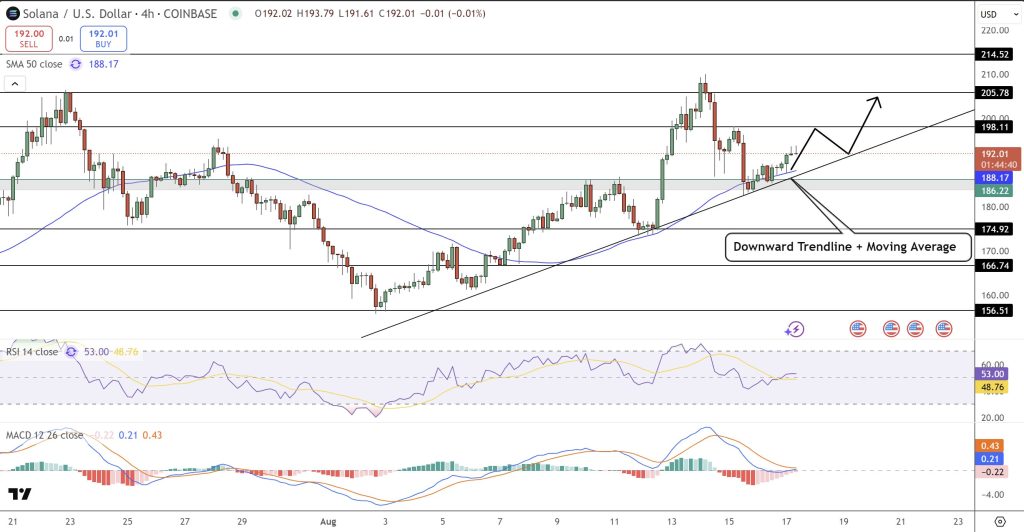The image size is (1024, 532).
Task: Click the spread value 0.01
Action: [66, 39]
